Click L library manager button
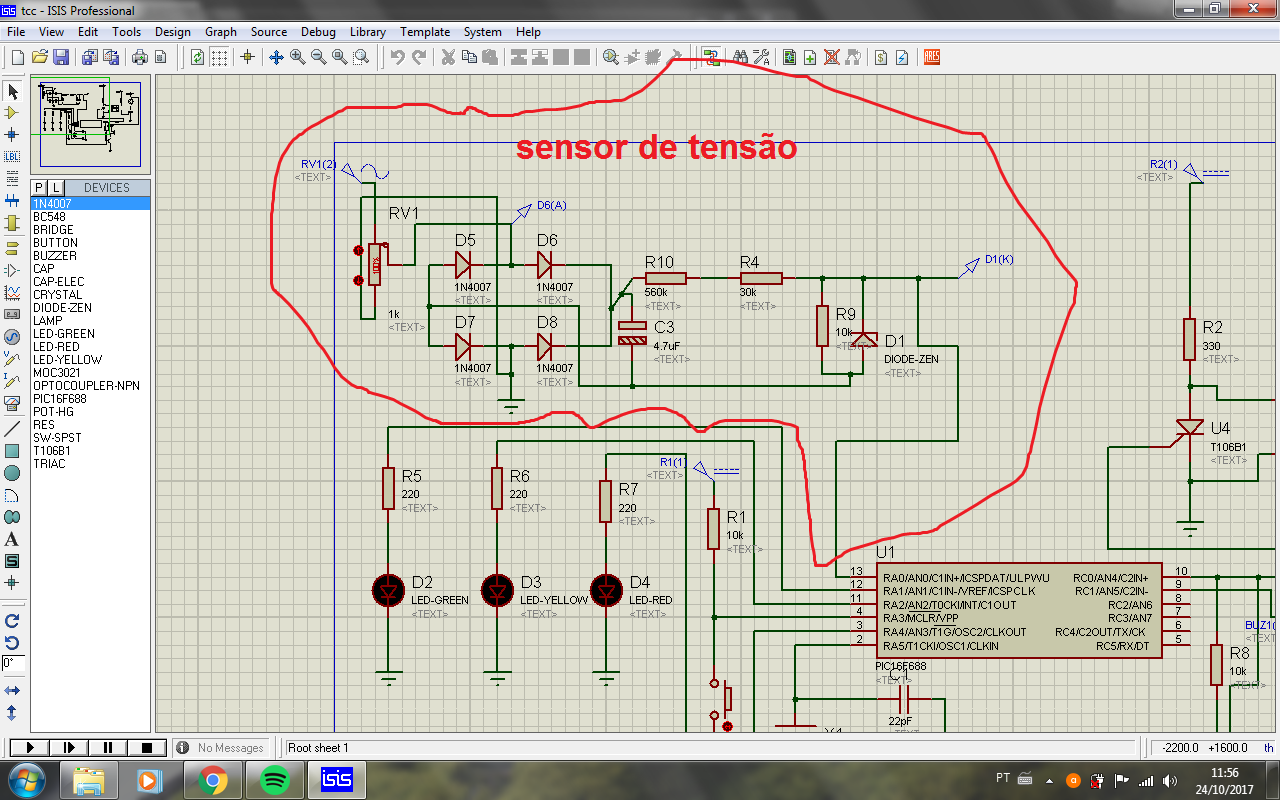Image resolution: width=1280 pixels, height=800 pixels. [x=56, y=188]
